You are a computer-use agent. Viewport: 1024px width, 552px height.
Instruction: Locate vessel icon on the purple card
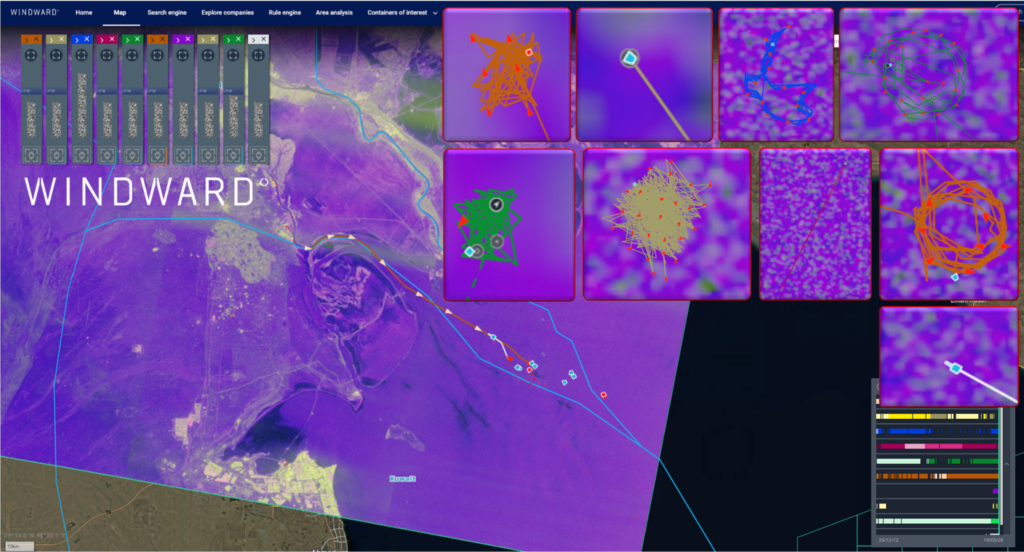coord(183,155)
